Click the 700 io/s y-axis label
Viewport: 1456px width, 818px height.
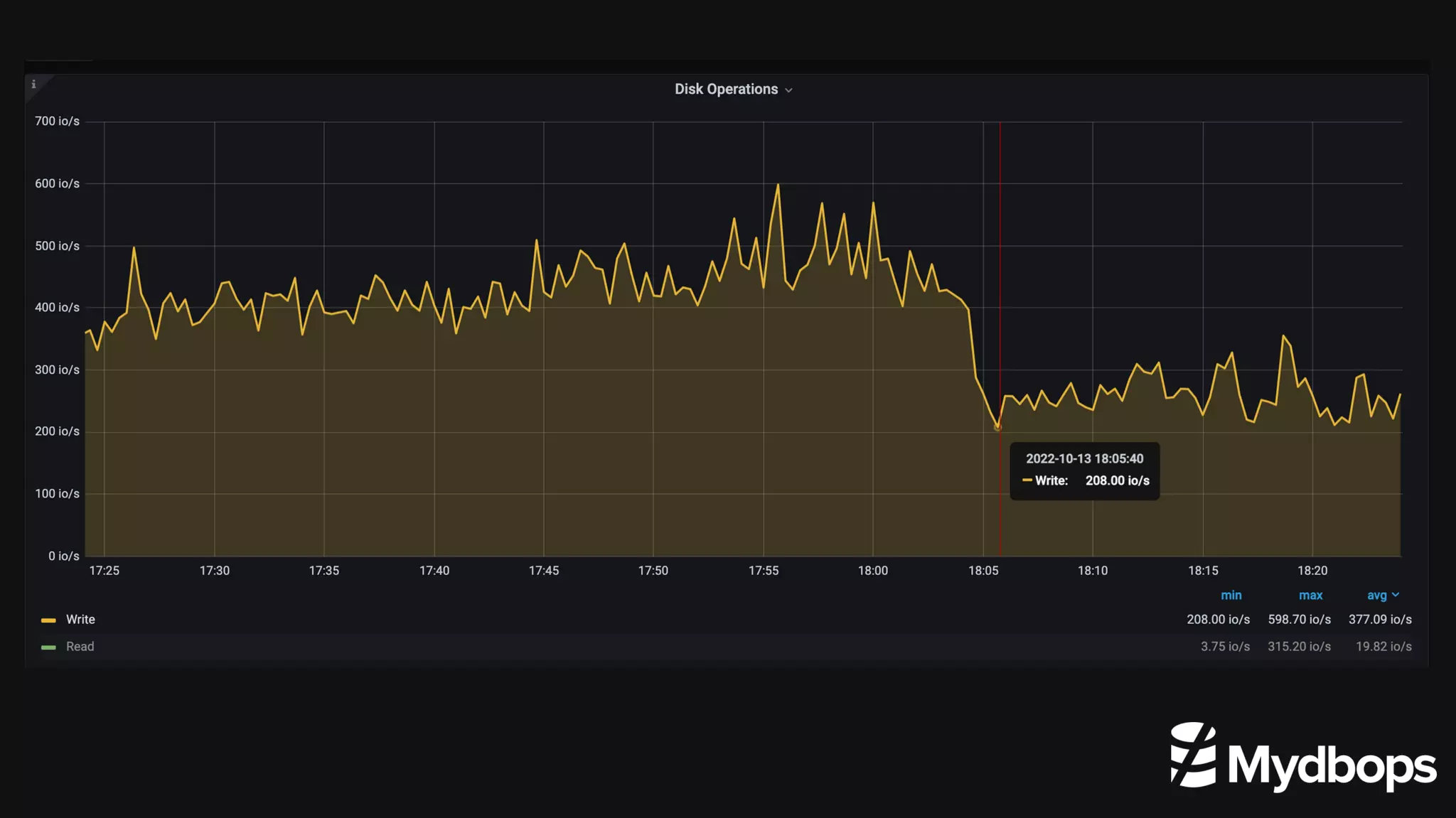57,122
